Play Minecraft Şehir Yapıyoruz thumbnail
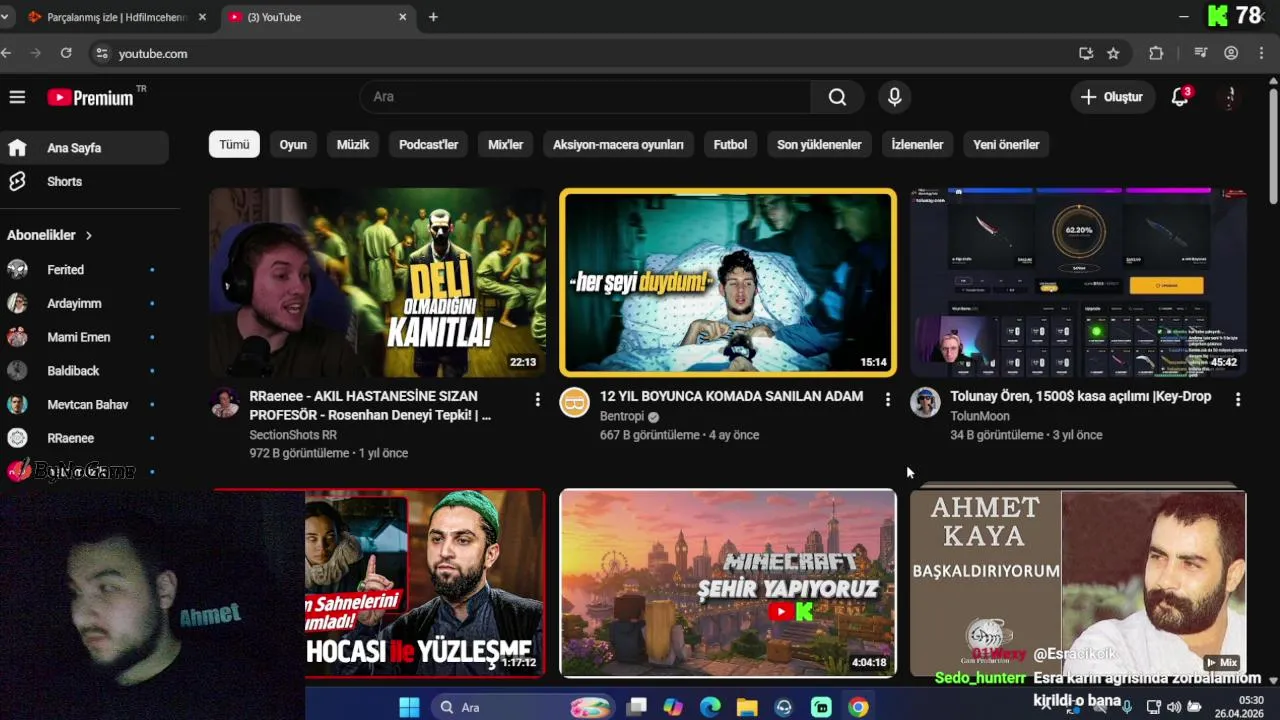1280x720 pixels. pyautogui.click(x=728, y=583)
